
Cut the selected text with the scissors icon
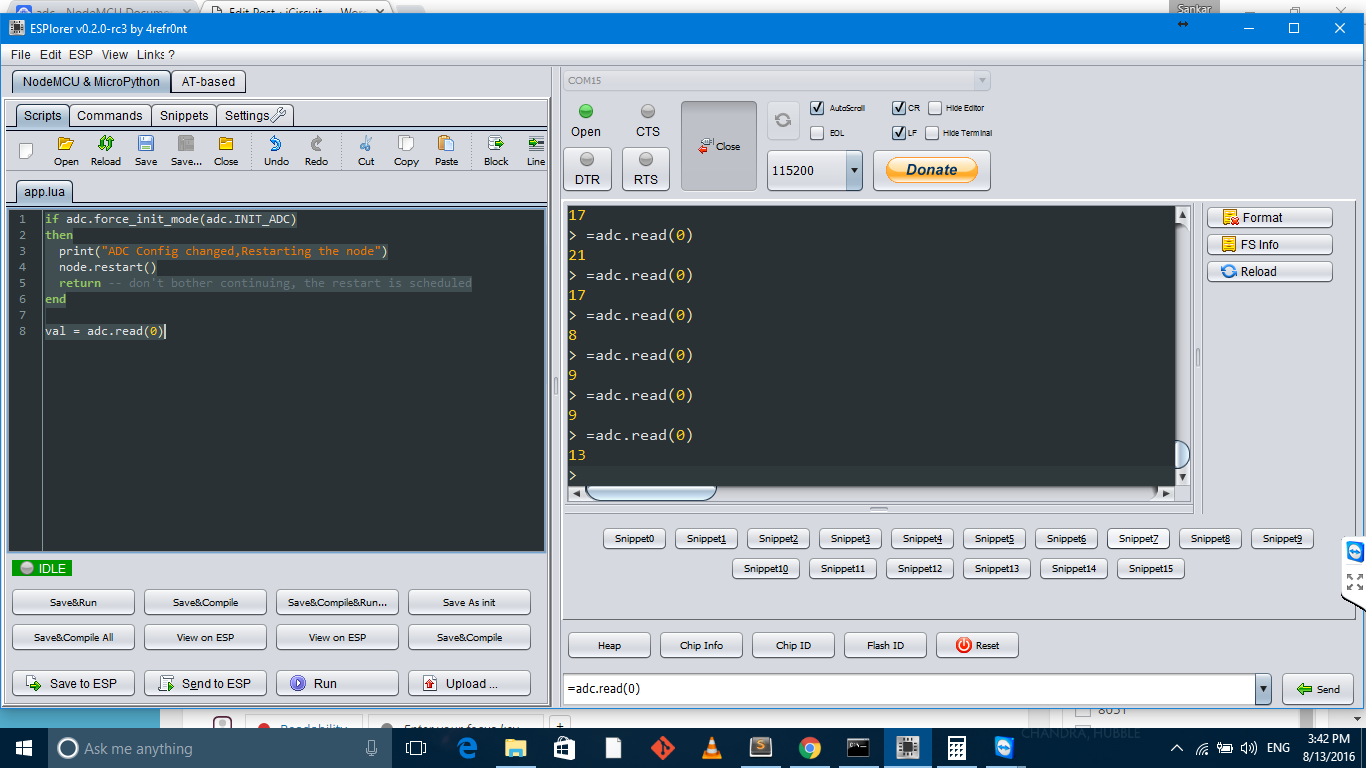[366, 151]
